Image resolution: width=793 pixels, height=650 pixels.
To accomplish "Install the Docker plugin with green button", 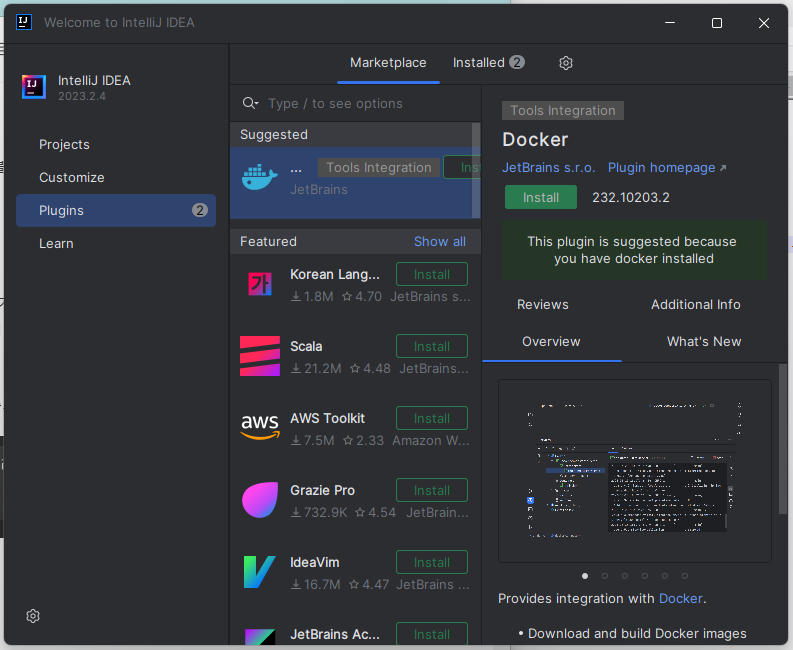I will pos(541,197).
